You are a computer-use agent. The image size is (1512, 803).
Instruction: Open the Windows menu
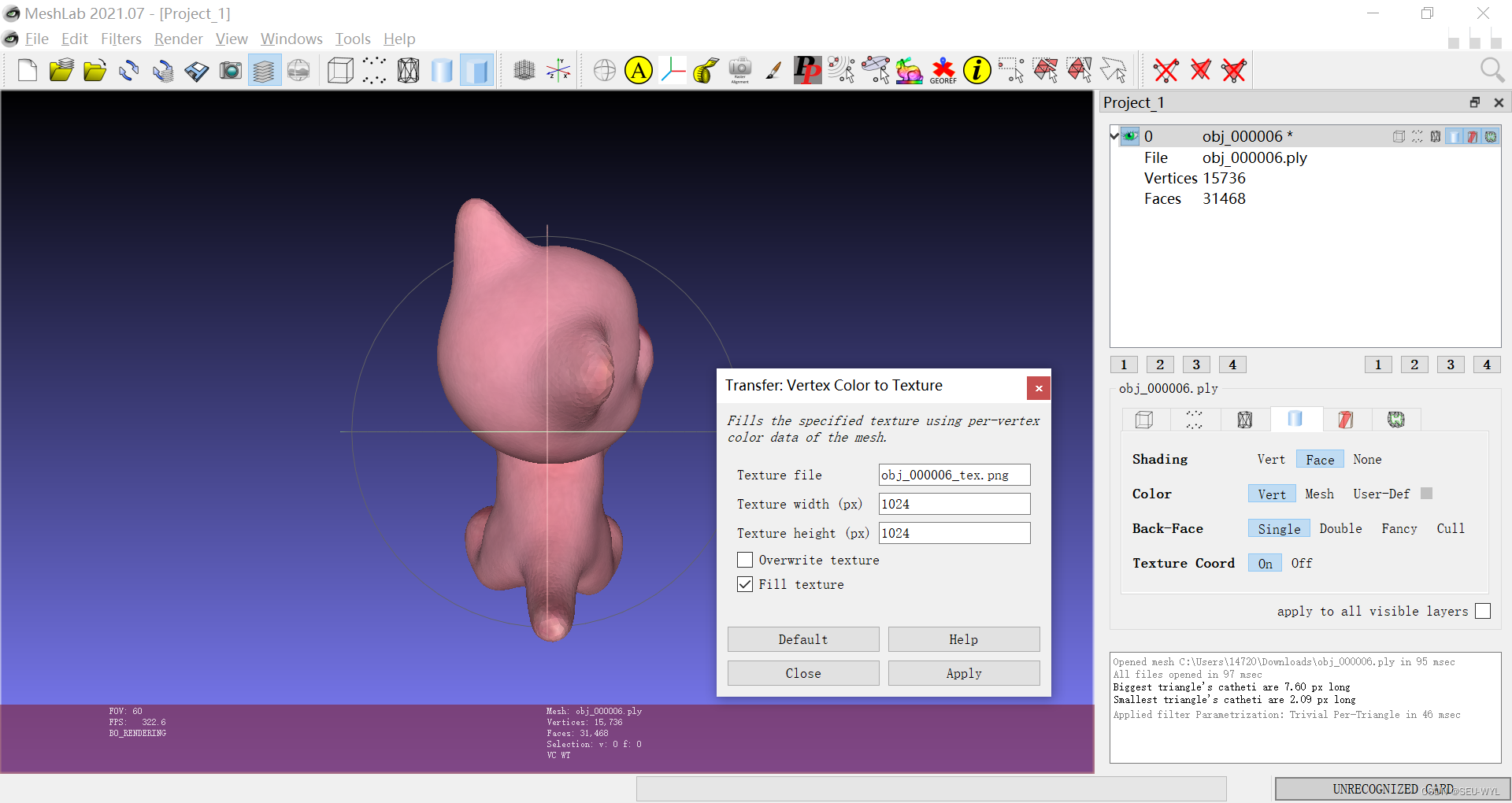pos(291,39)
